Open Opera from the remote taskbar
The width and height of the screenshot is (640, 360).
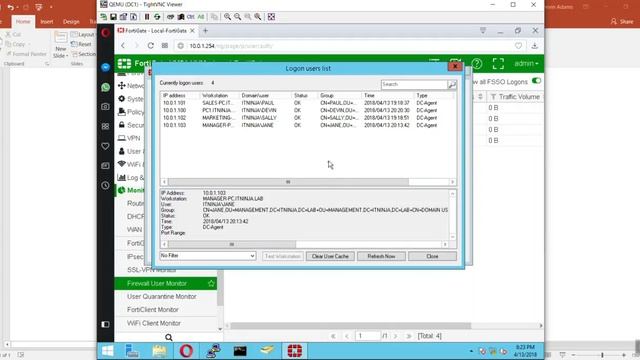tap(186, 351)
